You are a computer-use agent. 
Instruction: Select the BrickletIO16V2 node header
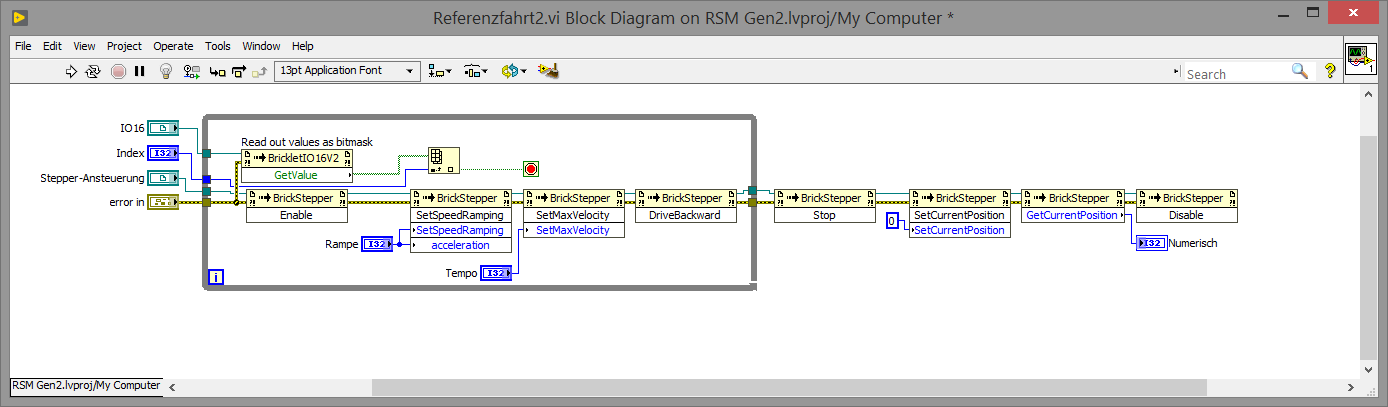pyautogui.click(x=298, y=158)
